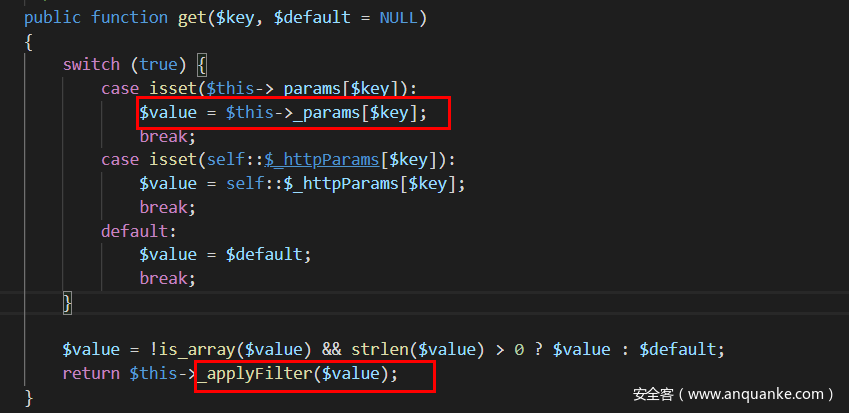Click the opening brace after switch (true)

202,65
